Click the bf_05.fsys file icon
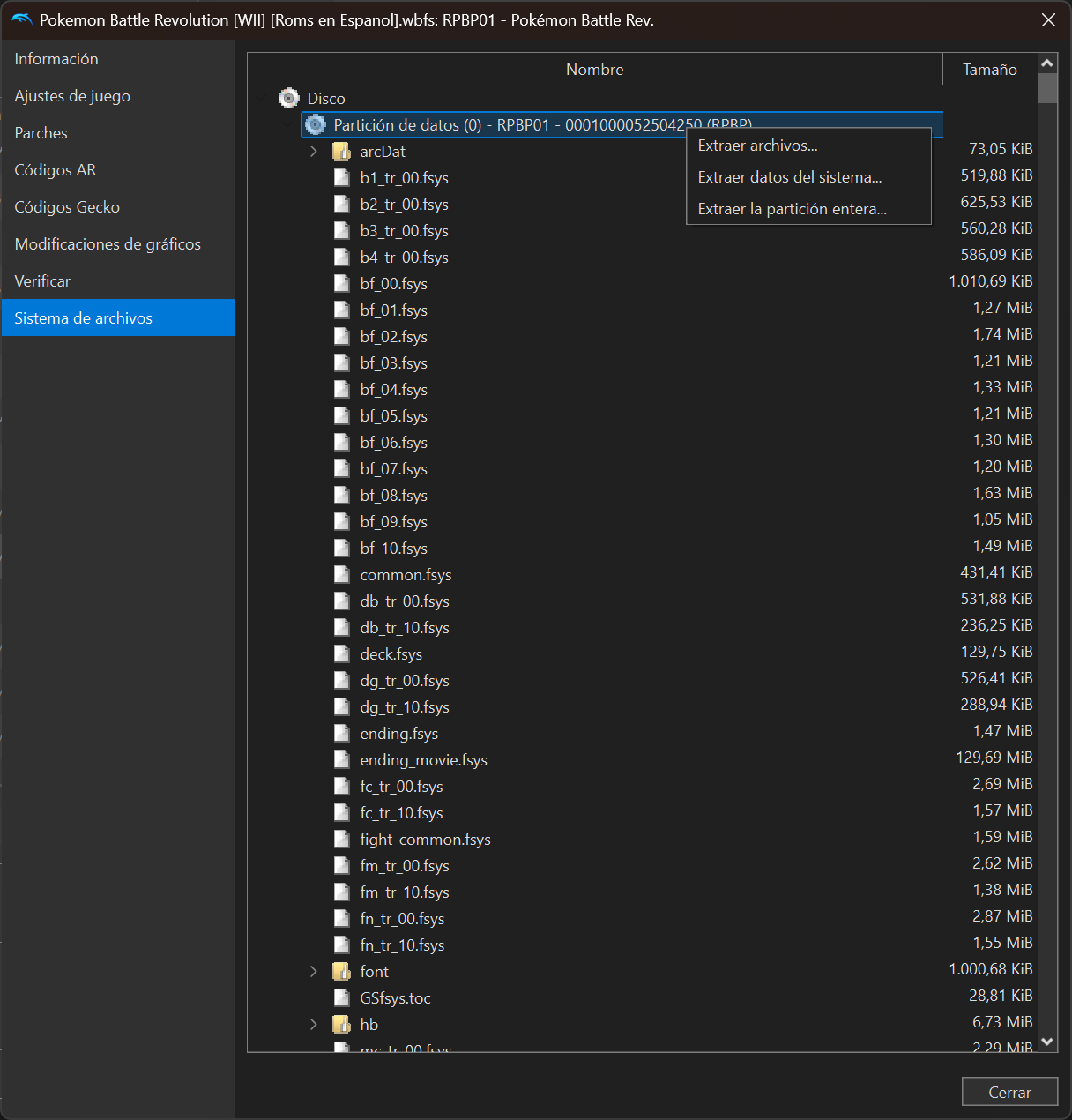Image resolution: width=1072 pixels, height=1120 pixels. tap(342, 415)
